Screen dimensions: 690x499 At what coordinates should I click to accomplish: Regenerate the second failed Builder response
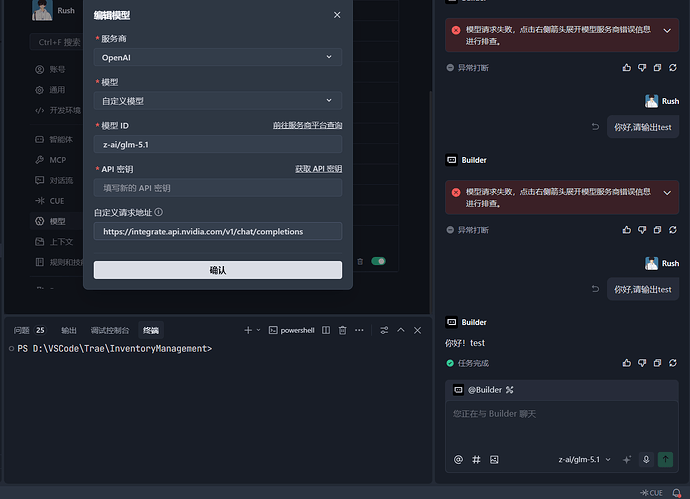(673, 230)
